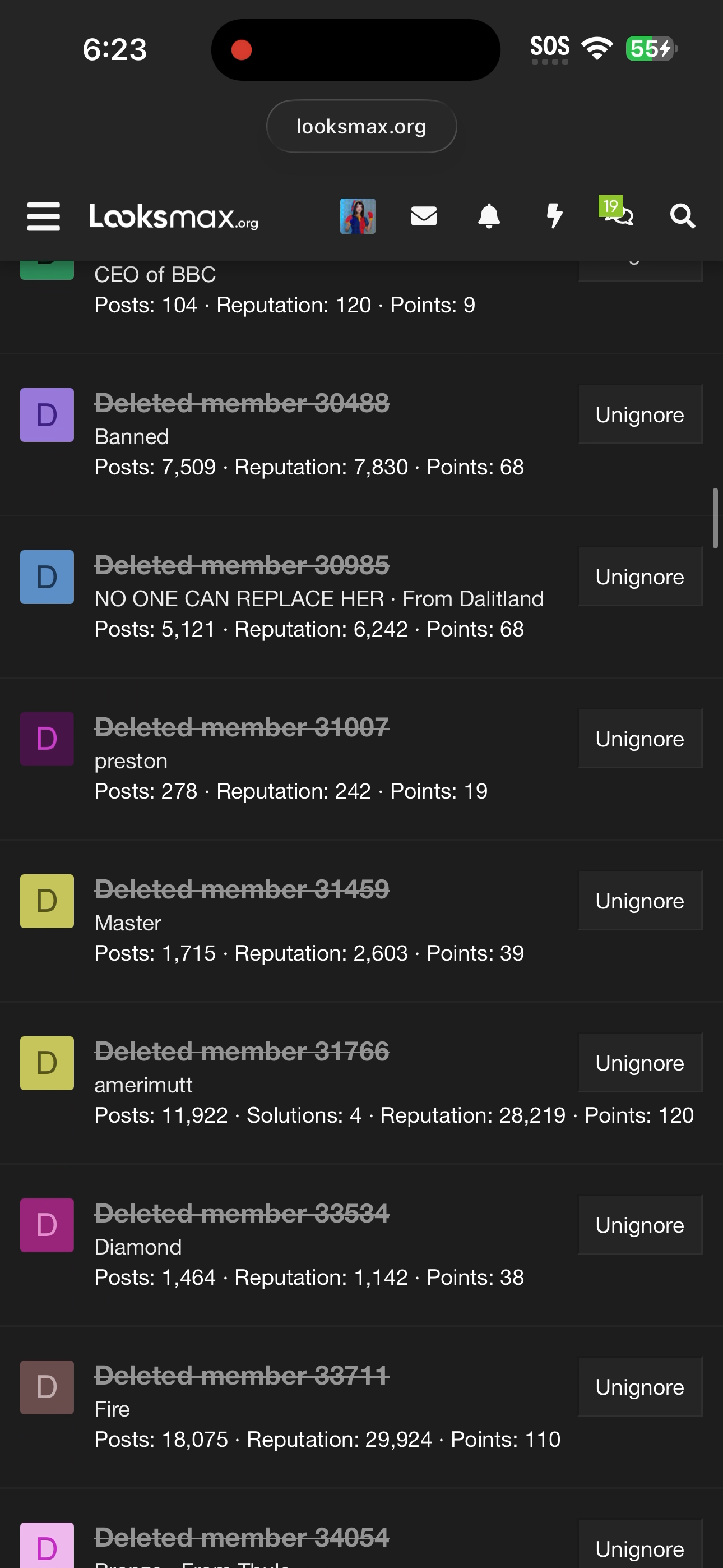
Task: Unignore Deleted member 31007
Action: tap(639, 739)
